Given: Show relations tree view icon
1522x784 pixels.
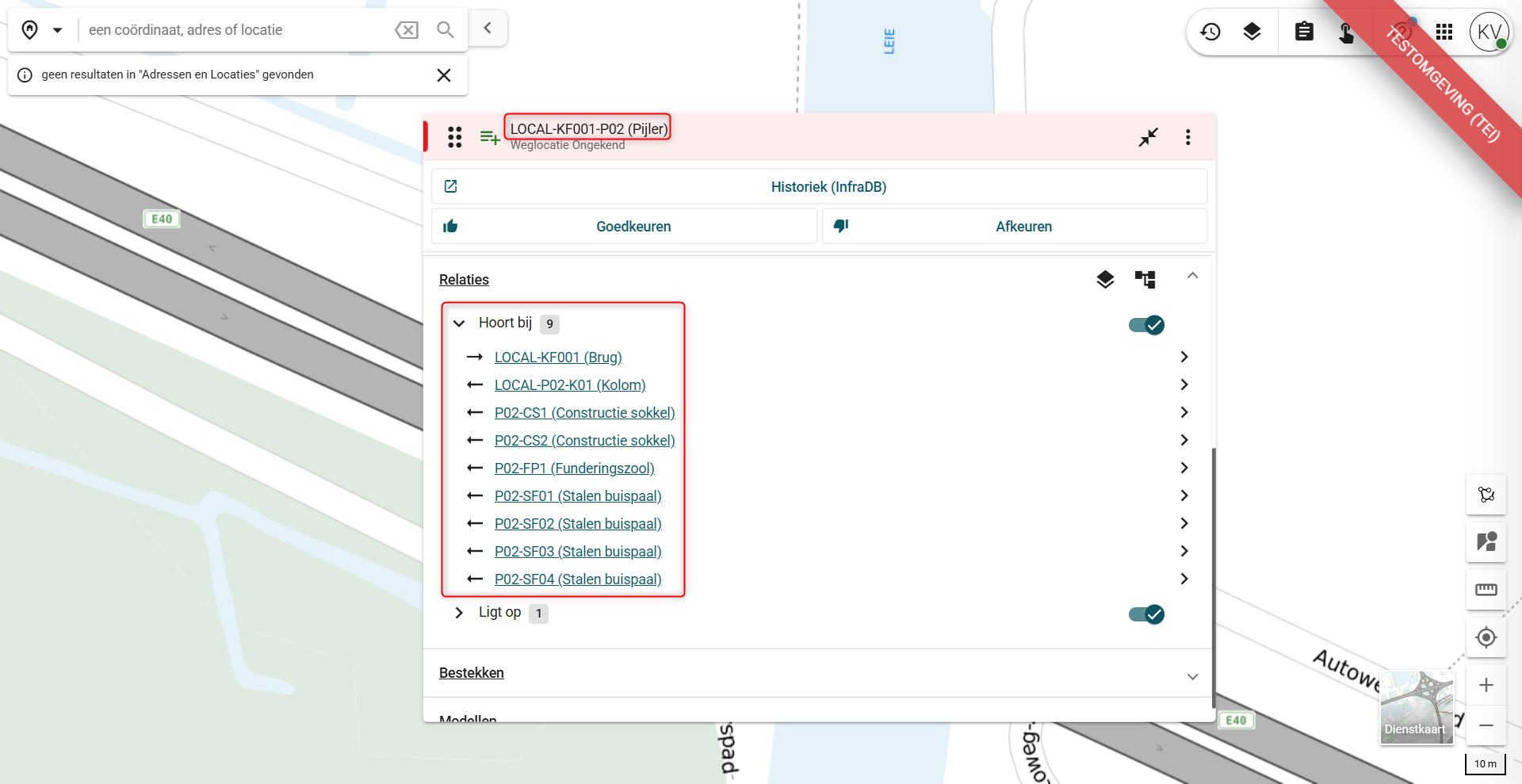Looking at the screenshot, I should pos(1145,279).
